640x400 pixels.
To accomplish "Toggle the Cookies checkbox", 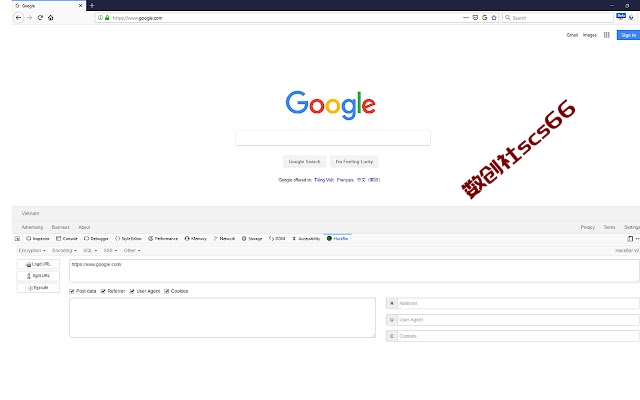I will coord(167,291).
